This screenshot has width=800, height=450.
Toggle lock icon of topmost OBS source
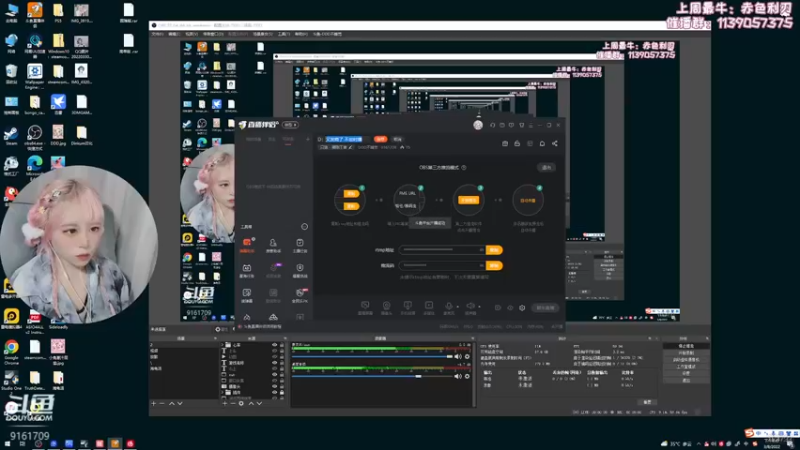point(282,345)
